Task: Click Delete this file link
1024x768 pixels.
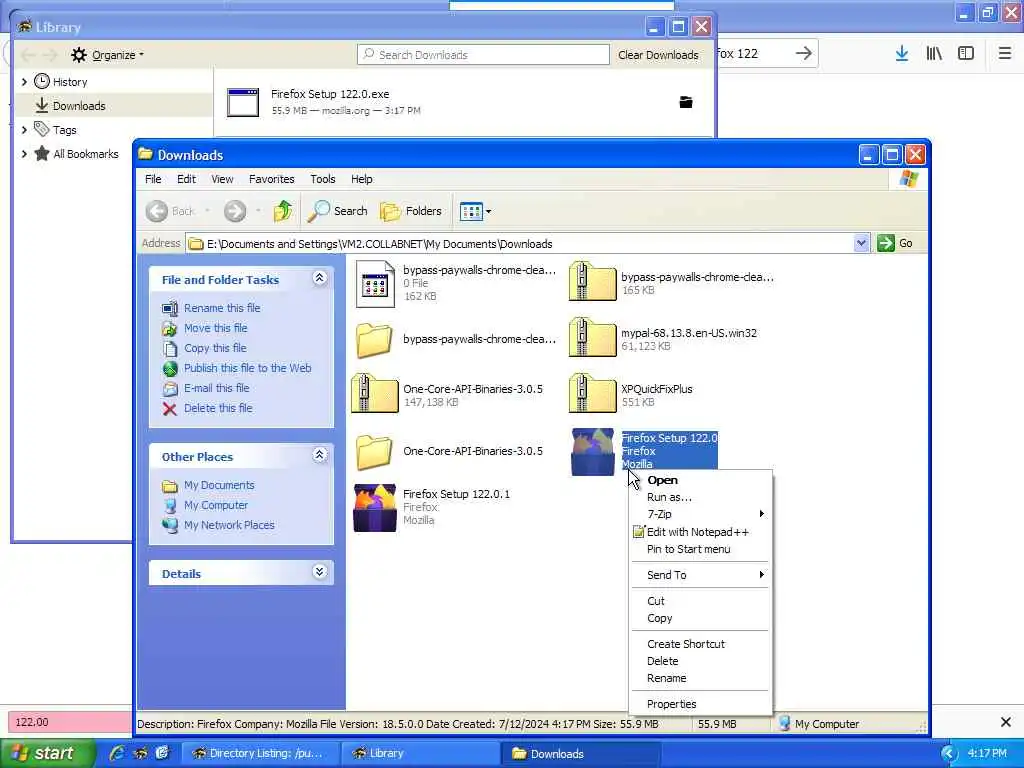Action: (x=218, y=408)
